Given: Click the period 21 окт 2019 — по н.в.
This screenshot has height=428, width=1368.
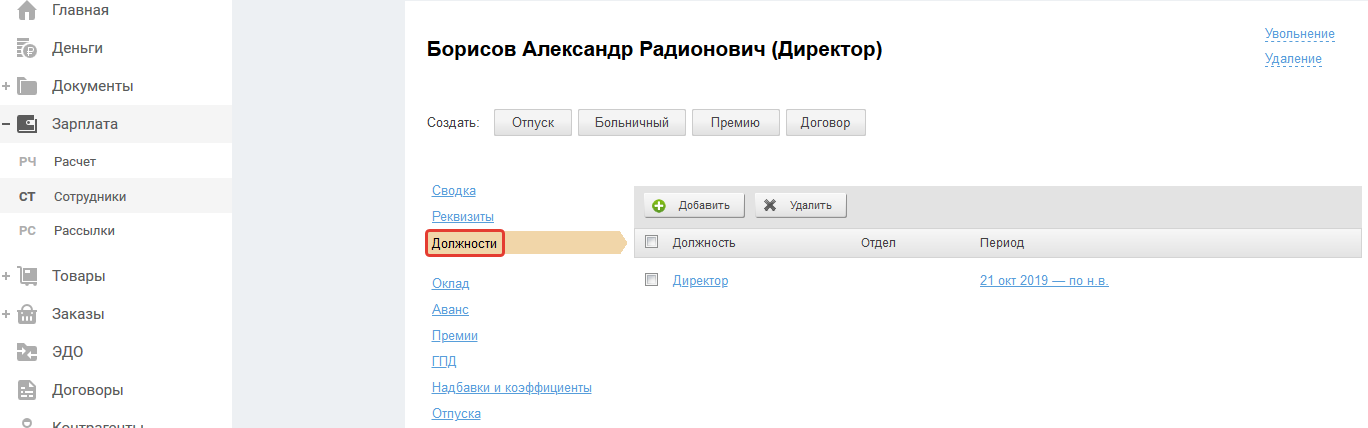Looking at the screenshot, I should pyautogui.click(x=1044, y=281).
